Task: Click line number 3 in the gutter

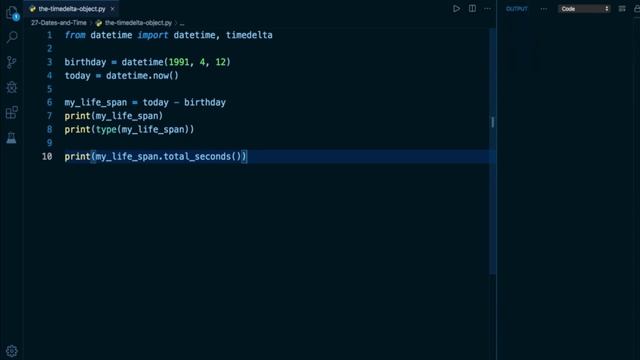Action: point(49,62)
